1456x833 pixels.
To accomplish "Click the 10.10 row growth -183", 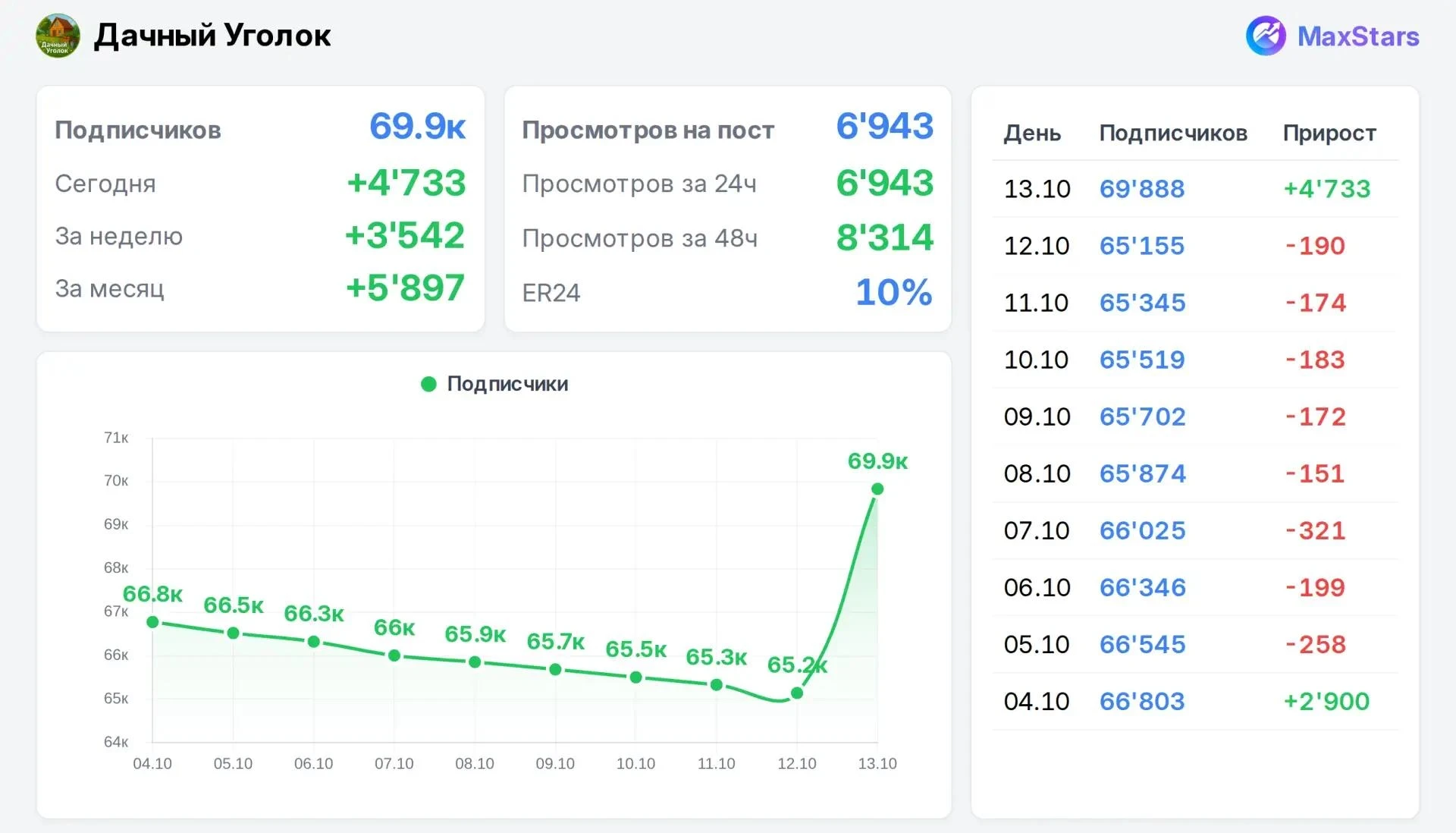I will (x=1315, y=359).
